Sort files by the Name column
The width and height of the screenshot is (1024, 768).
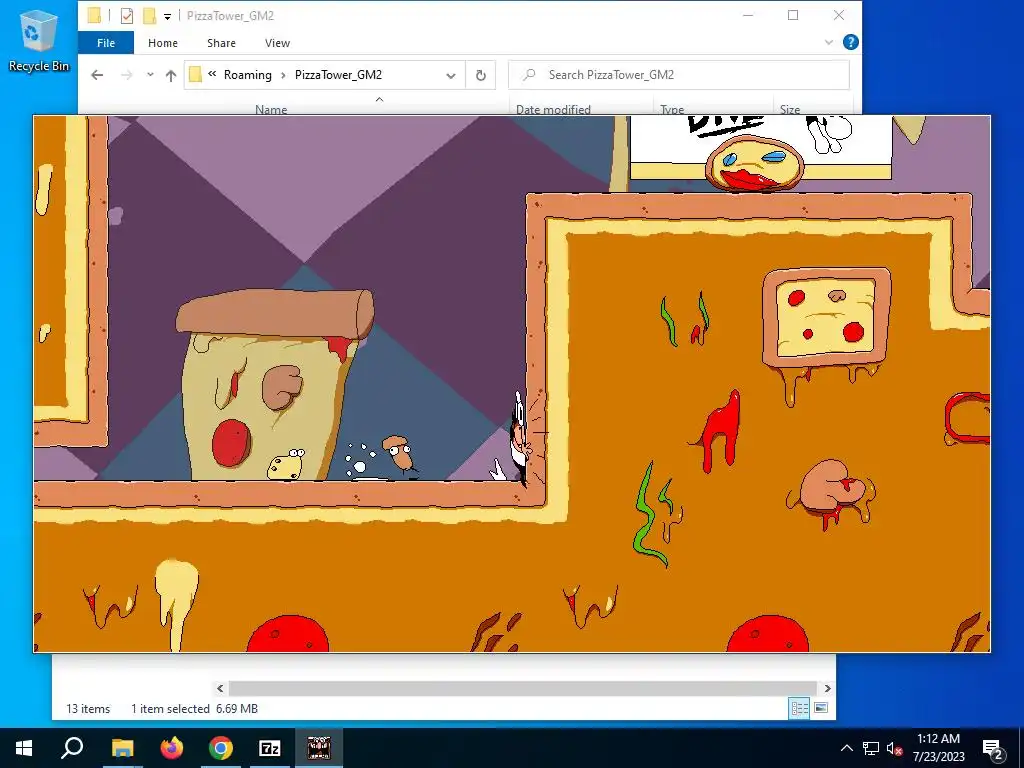(271, 108)
